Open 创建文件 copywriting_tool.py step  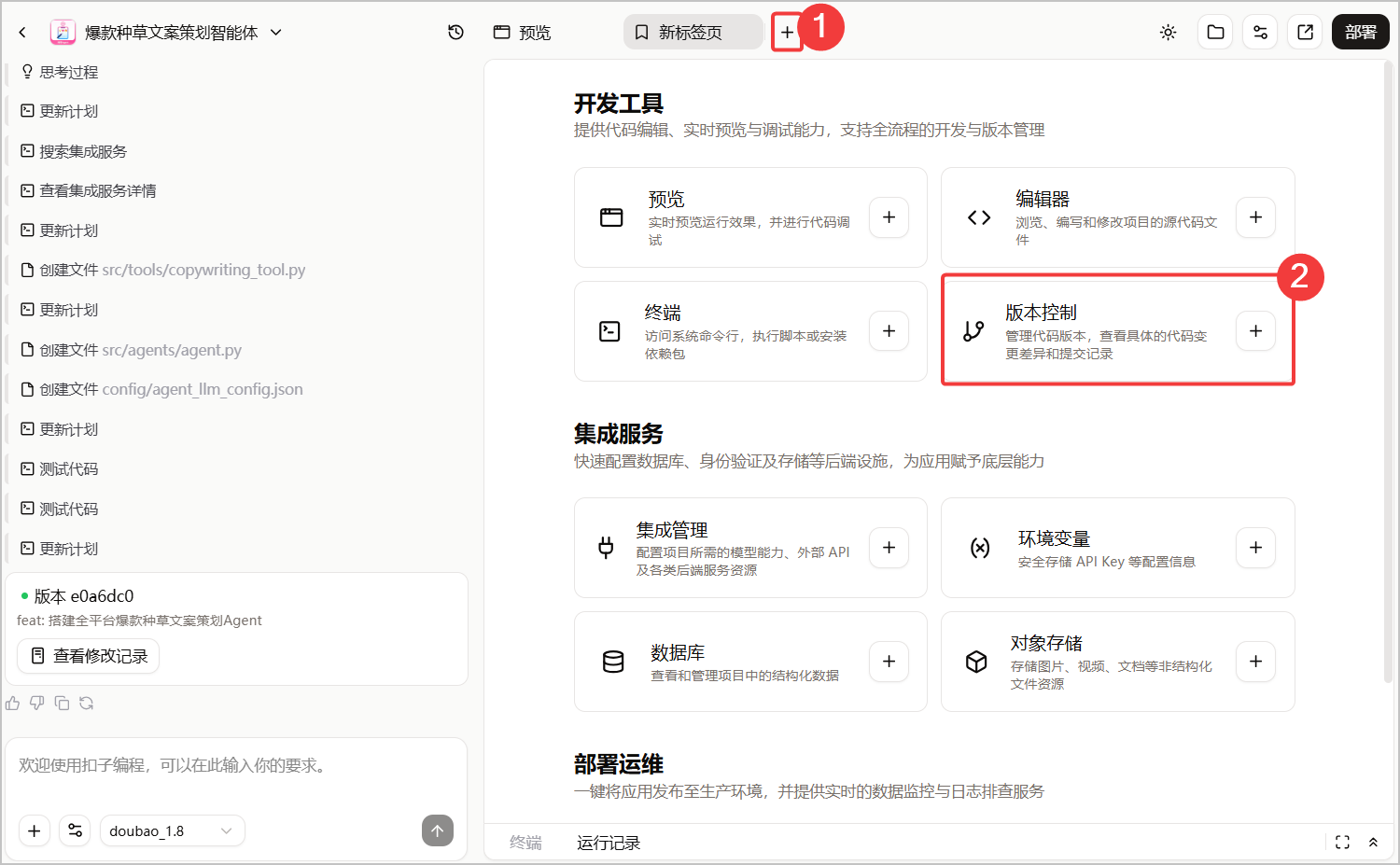163,270
